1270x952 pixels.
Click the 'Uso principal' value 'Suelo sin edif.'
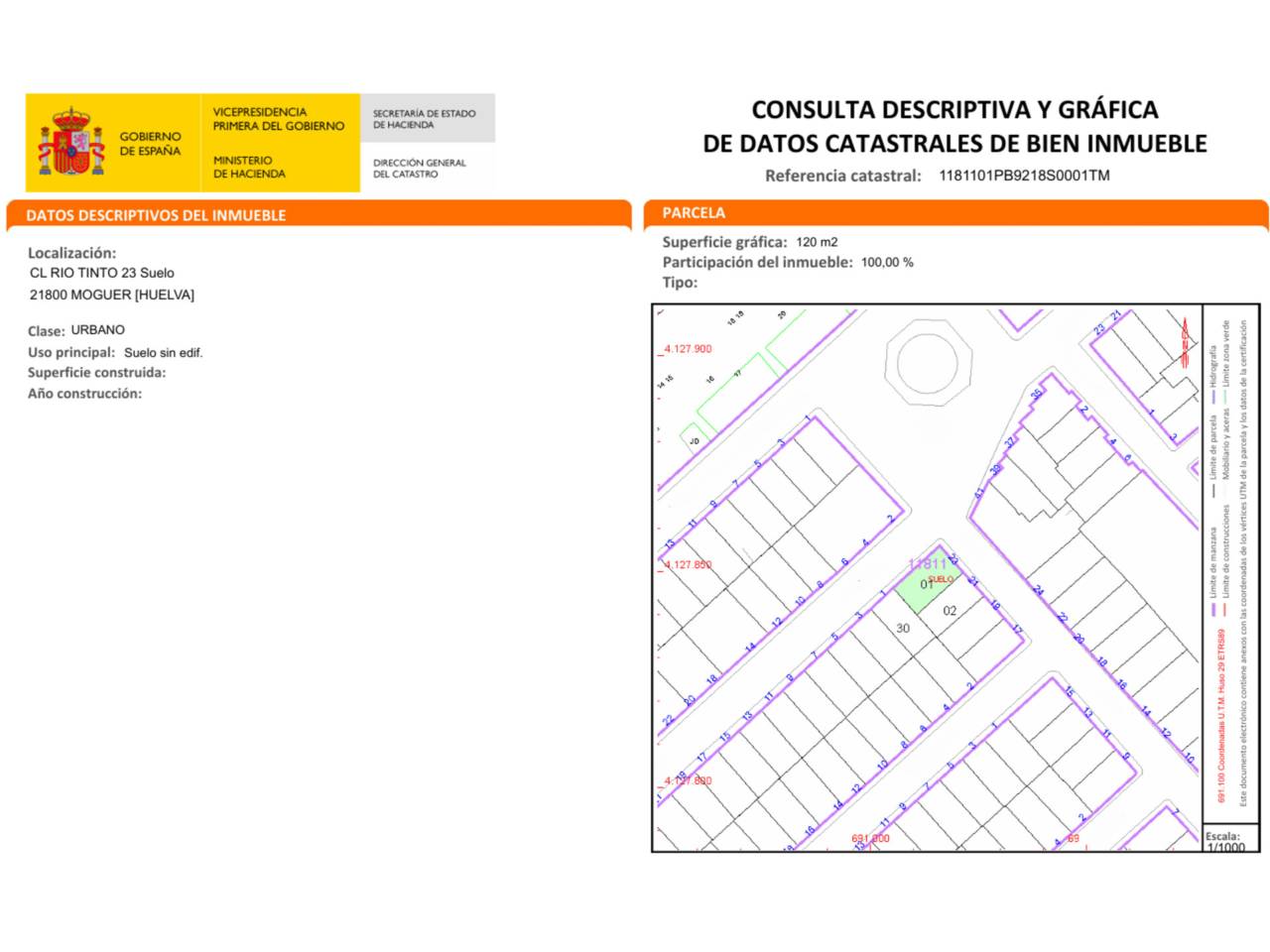(x=163, y=353)
